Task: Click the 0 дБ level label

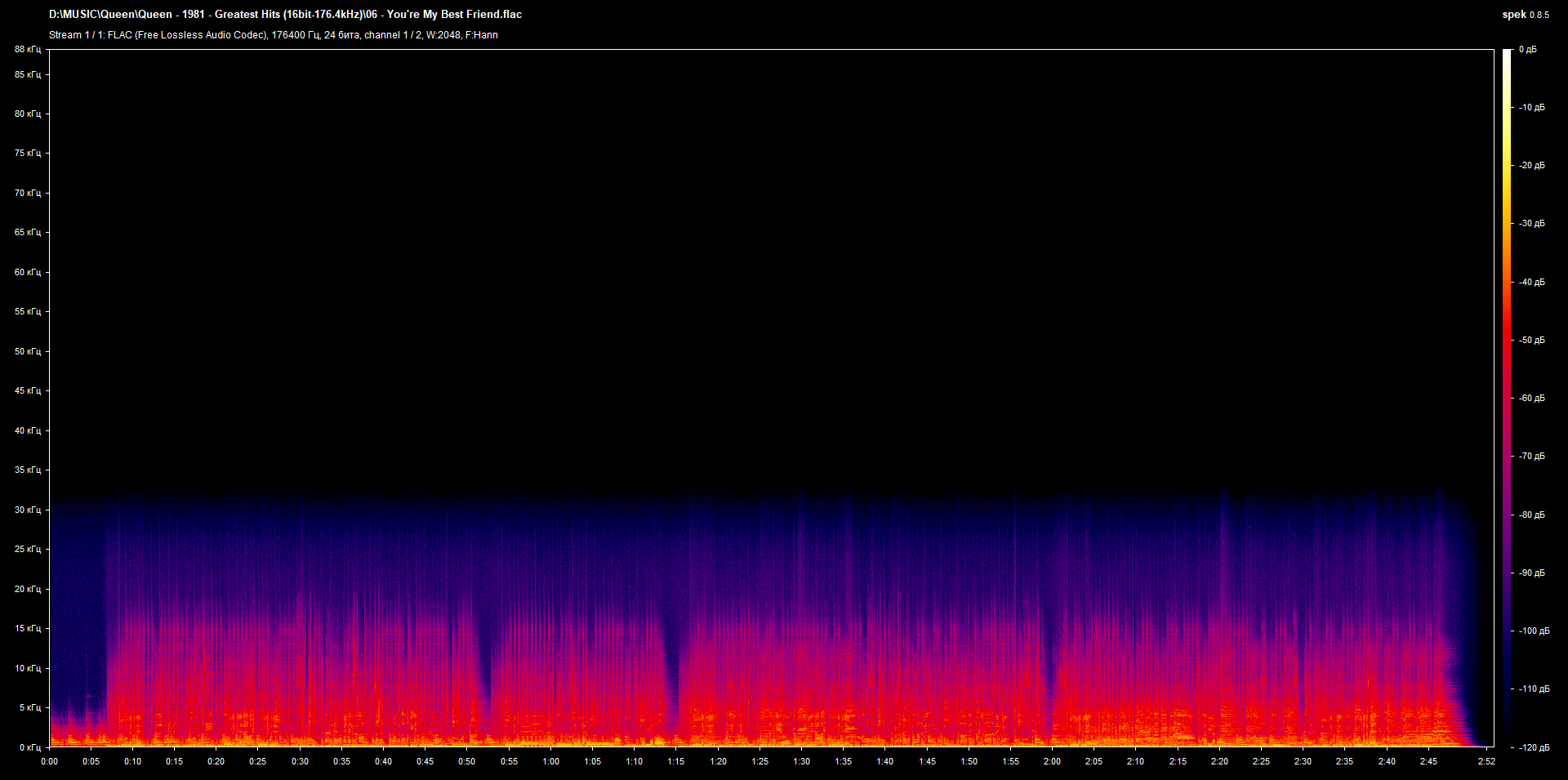Action: pos(1528,50)
